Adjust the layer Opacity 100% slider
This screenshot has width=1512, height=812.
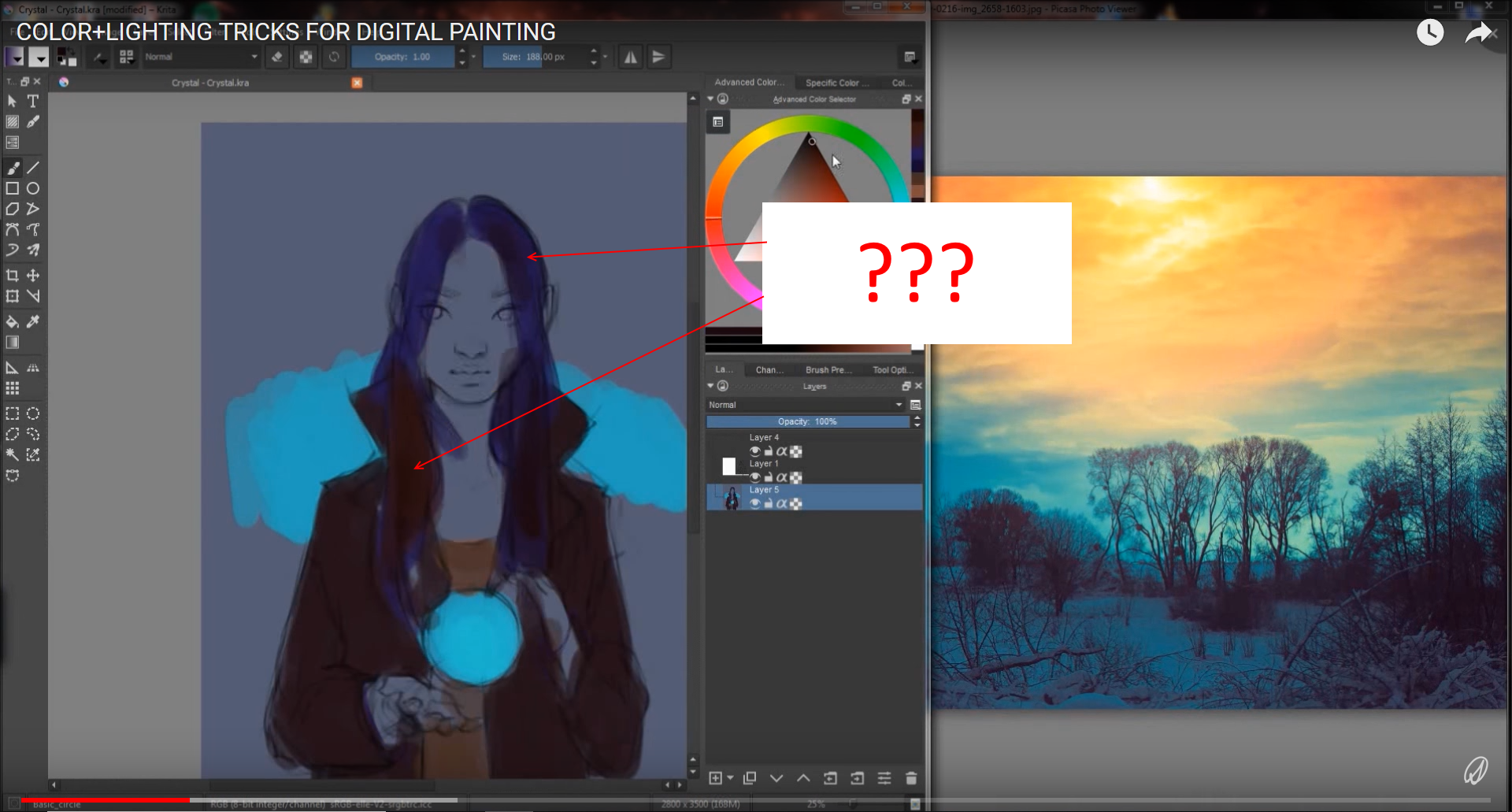(807, 421)
